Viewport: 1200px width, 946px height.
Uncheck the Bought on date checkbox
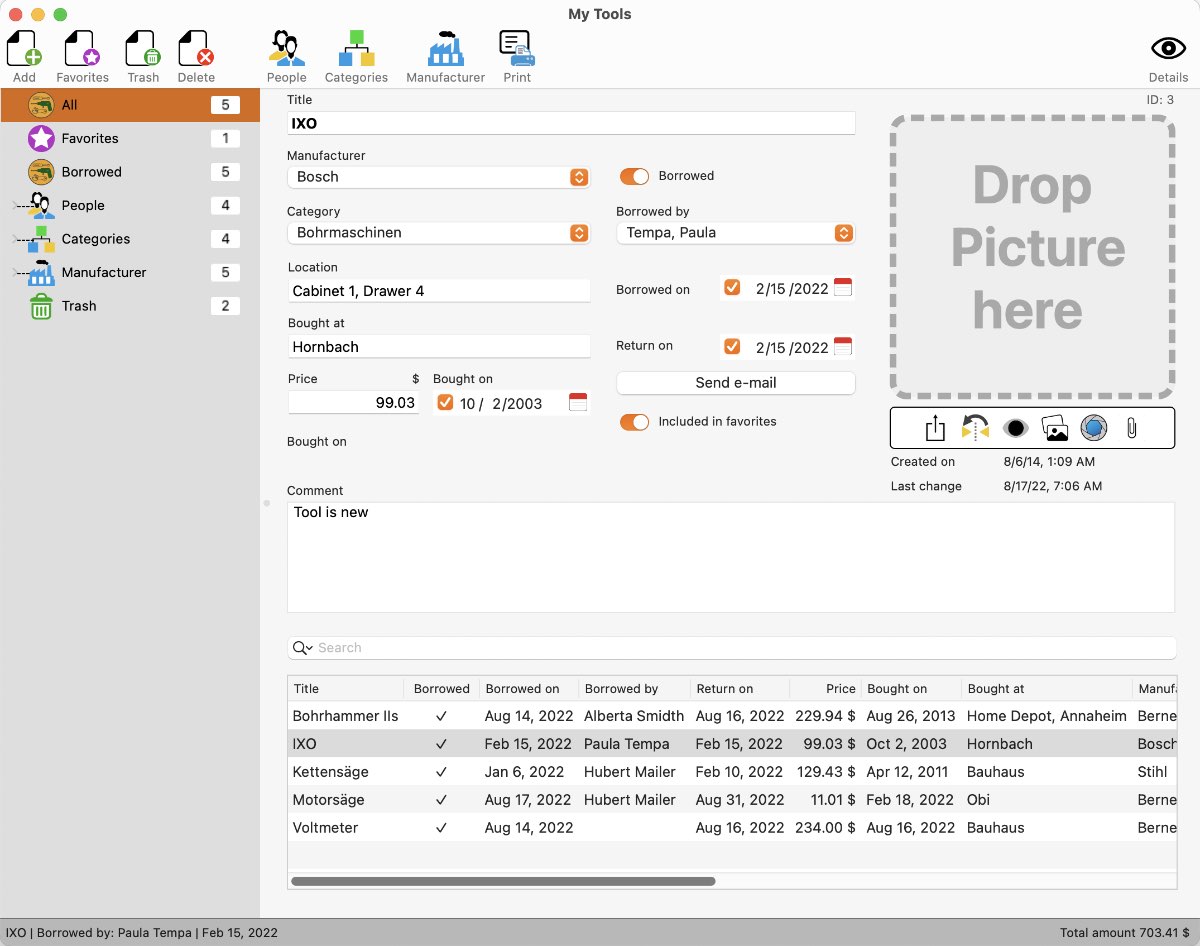[446, 403]
